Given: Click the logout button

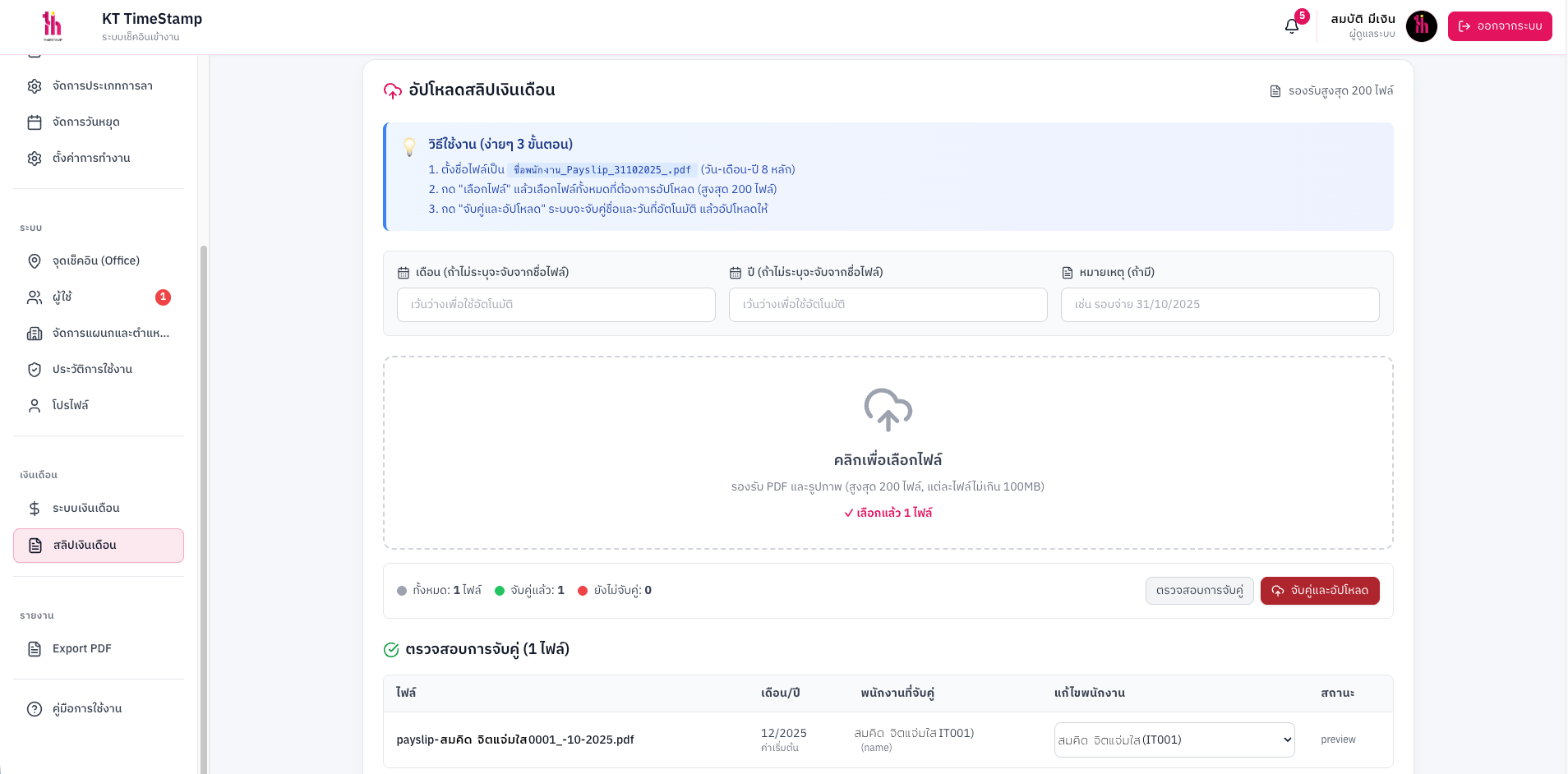Looking at the screenshot, I should [x=1499, y=26].
